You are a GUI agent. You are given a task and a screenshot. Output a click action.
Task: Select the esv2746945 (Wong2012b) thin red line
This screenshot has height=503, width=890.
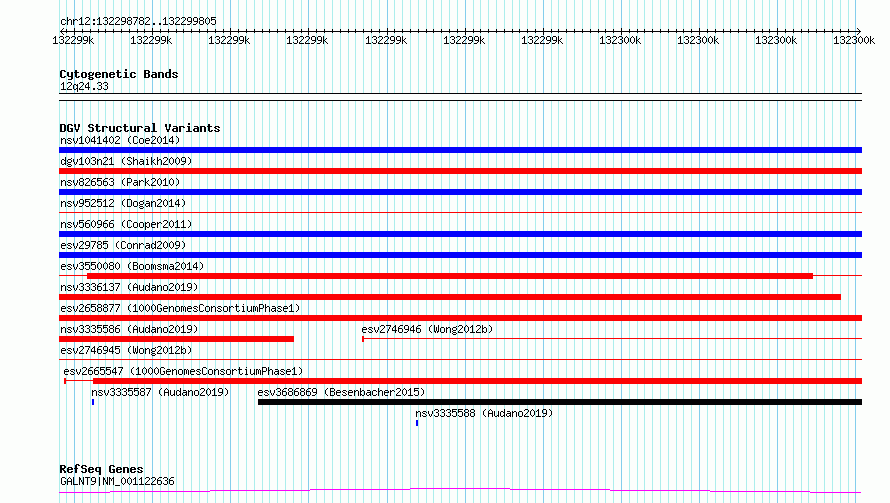(x=460, y=360)
